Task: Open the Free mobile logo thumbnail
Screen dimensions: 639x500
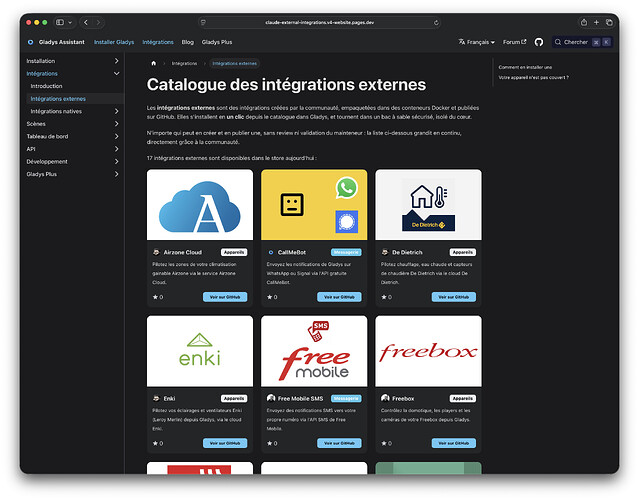Action: pos(314,351)
